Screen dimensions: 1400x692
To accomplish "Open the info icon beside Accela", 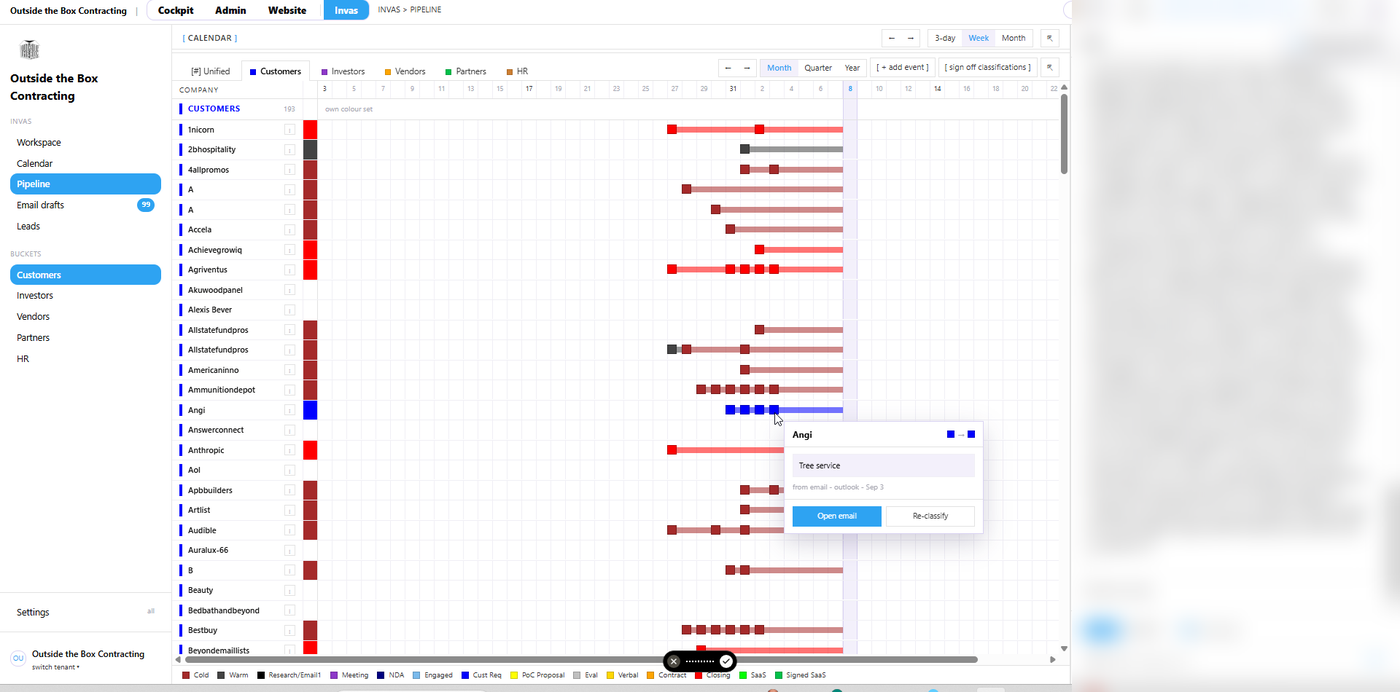I will click(x=290, y=230).
